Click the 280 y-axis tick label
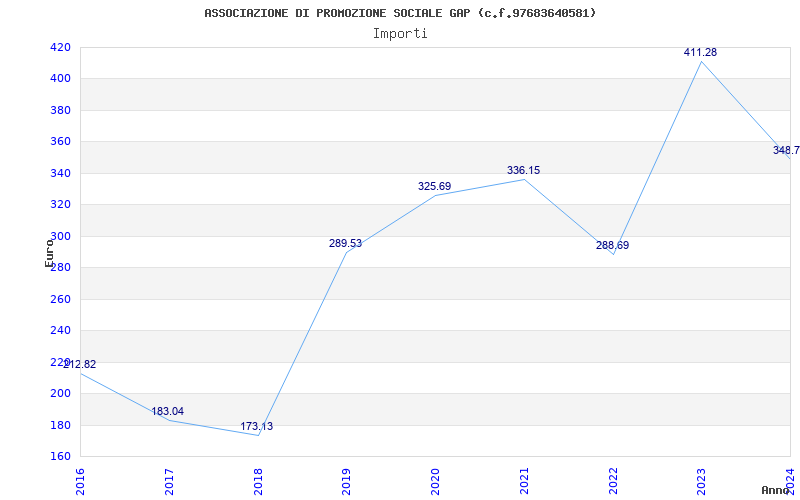The height and width of the screenshot is (500, 800). coord(60,268)
